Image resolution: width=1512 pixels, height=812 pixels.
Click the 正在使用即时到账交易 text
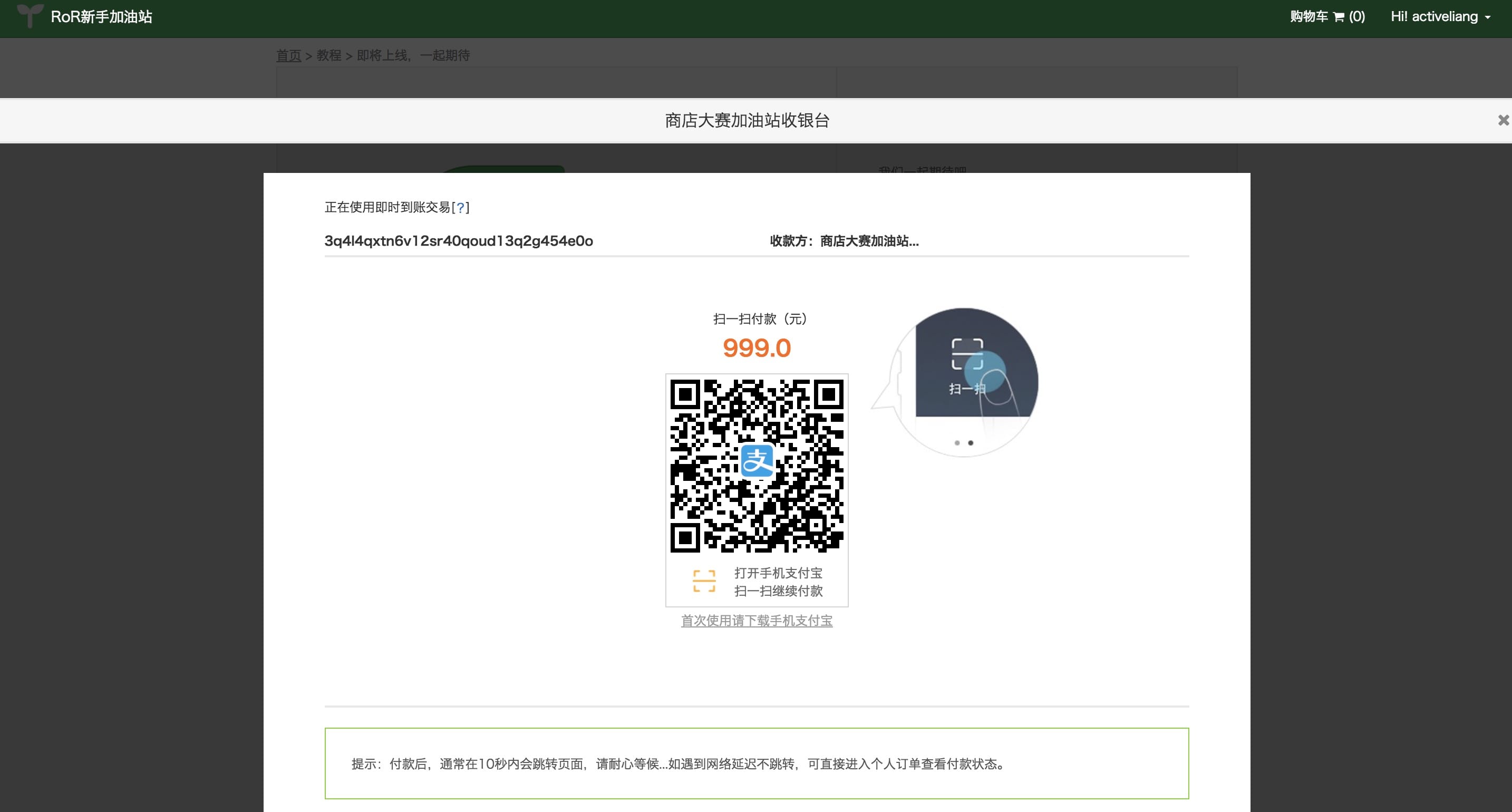click(x=387, y=207)
